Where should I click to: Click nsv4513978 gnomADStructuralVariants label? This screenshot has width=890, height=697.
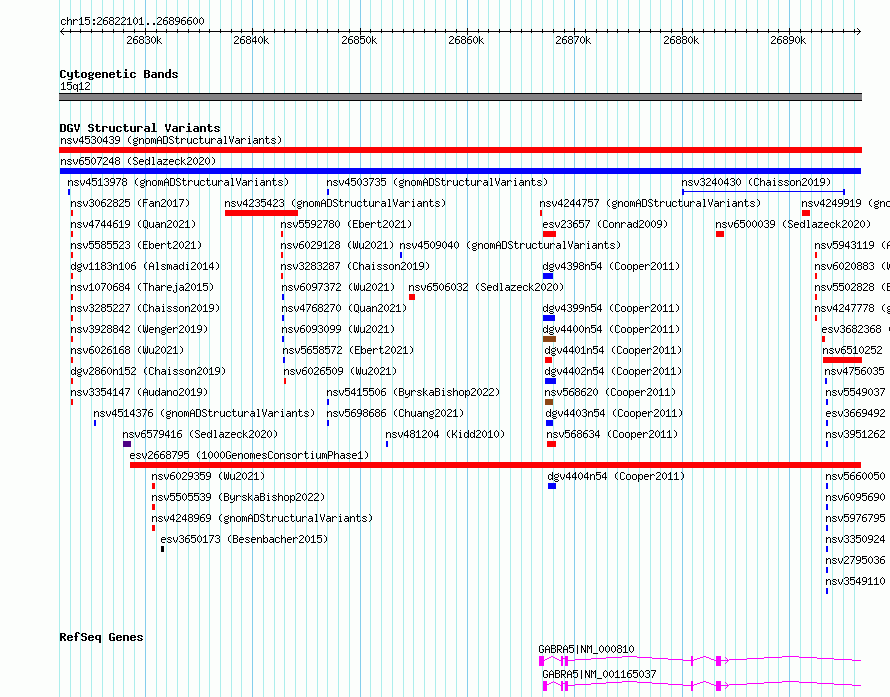(178, 182)
